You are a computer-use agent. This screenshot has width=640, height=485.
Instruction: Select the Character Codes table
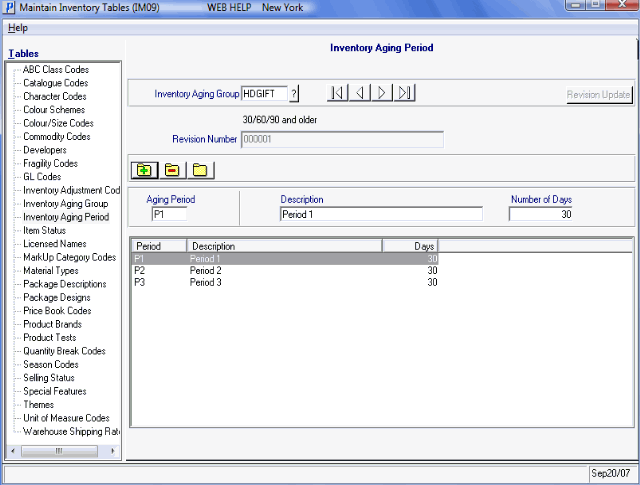tap(55, 96)
